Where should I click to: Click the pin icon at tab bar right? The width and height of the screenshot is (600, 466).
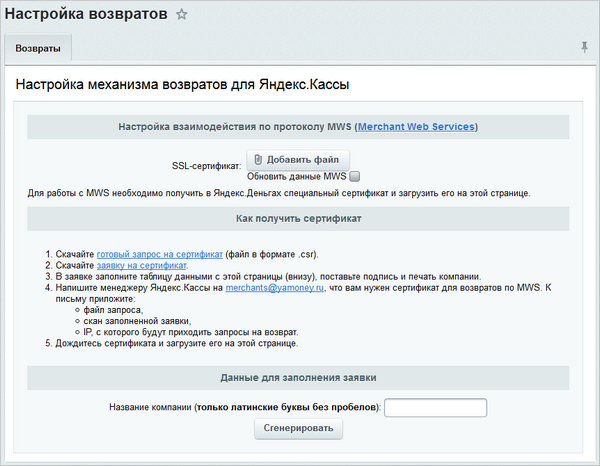tap(584, 47)
